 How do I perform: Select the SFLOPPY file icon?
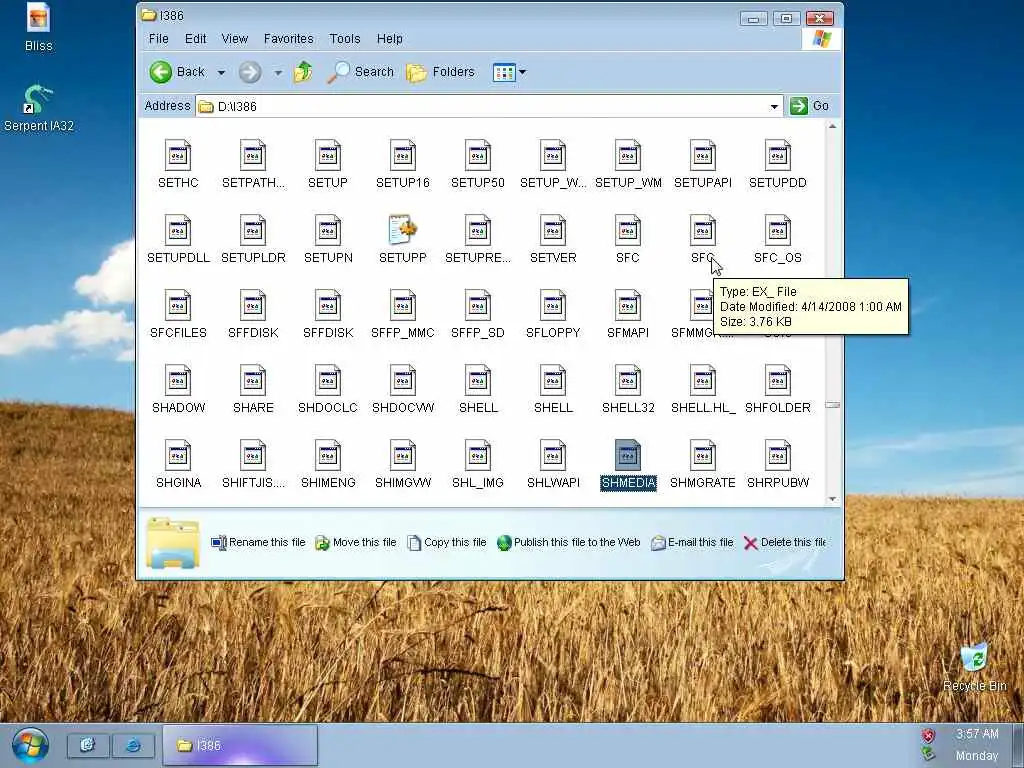point(552,306)
